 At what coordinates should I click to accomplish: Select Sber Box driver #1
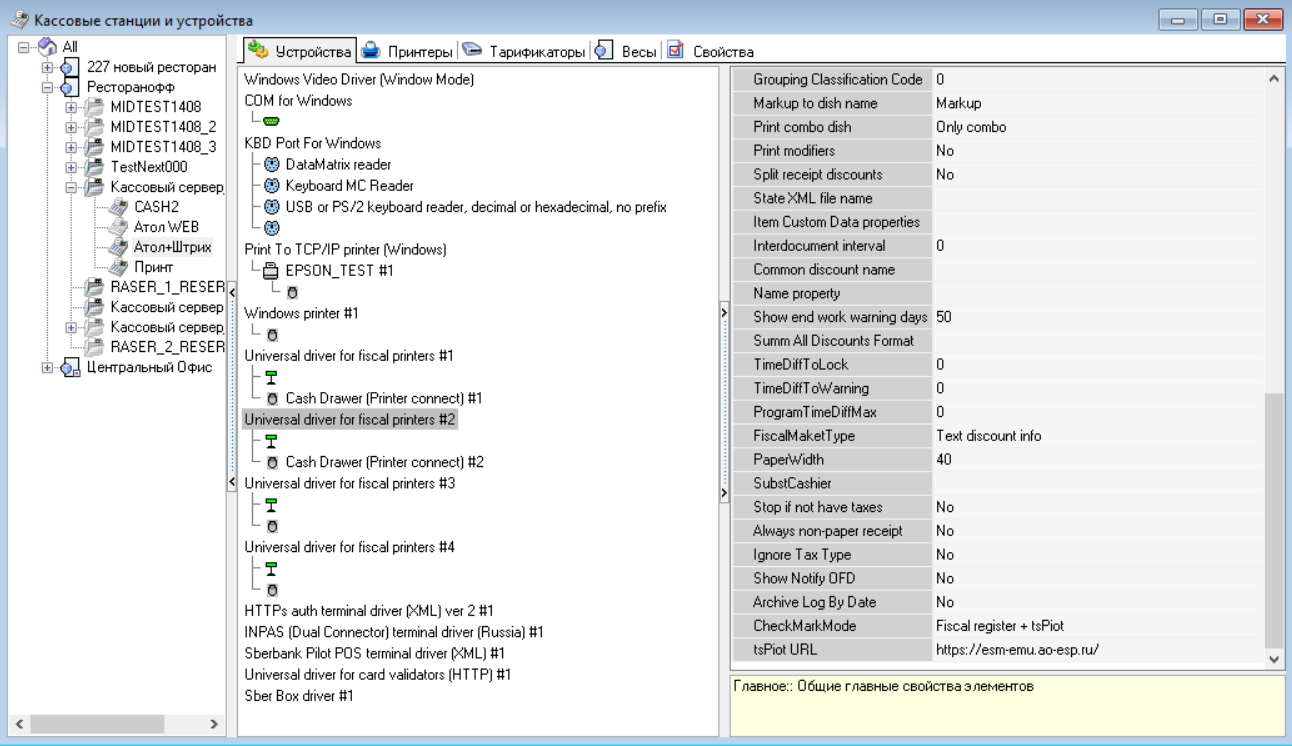click(299, 696)
